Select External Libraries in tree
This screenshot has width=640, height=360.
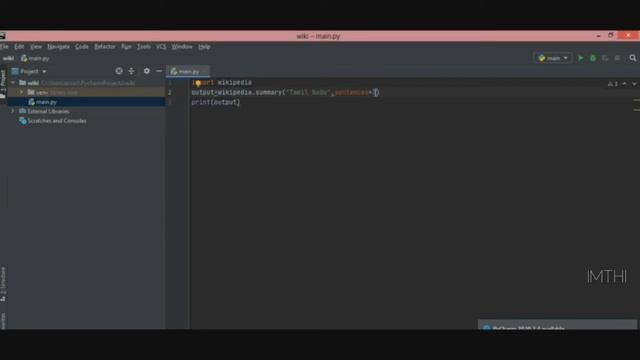point(48,111)
